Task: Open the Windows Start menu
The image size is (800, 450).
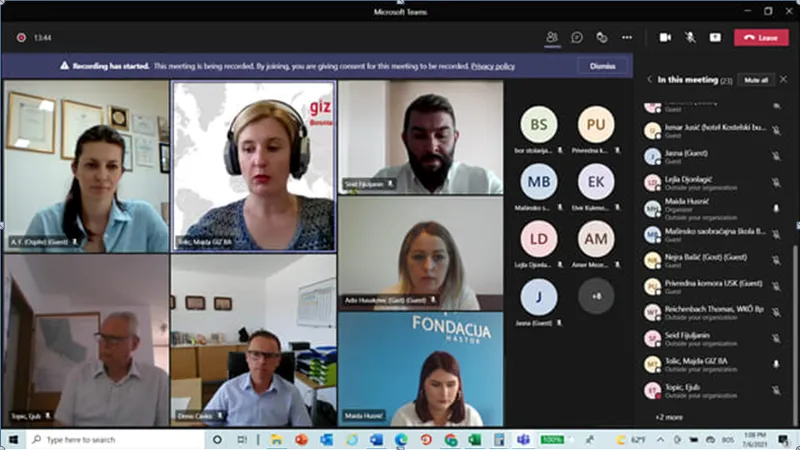Action: [x=13, y=439]
